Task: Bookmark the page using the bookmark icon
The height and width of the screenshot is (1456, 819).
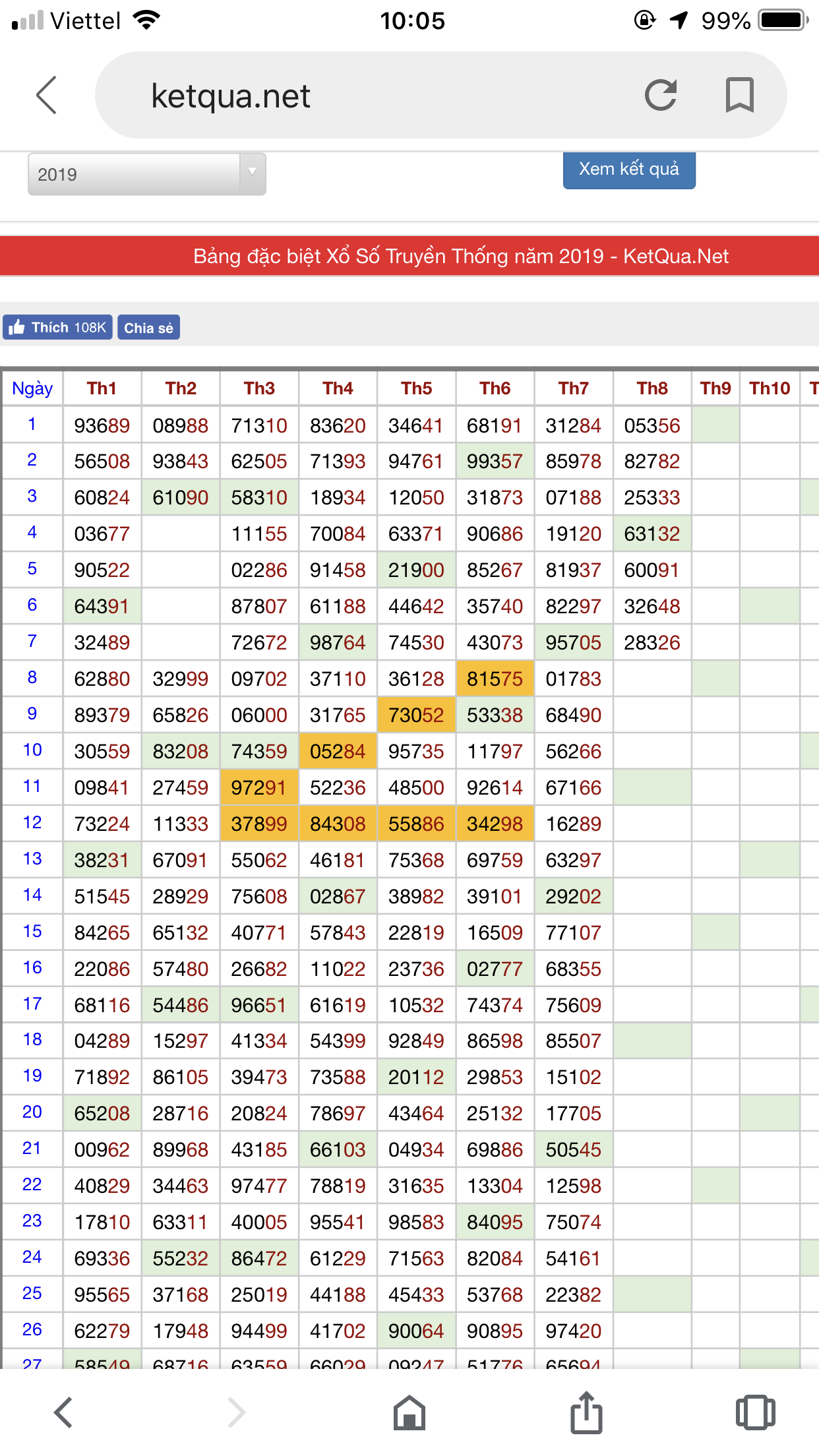Action: [739, 95]
